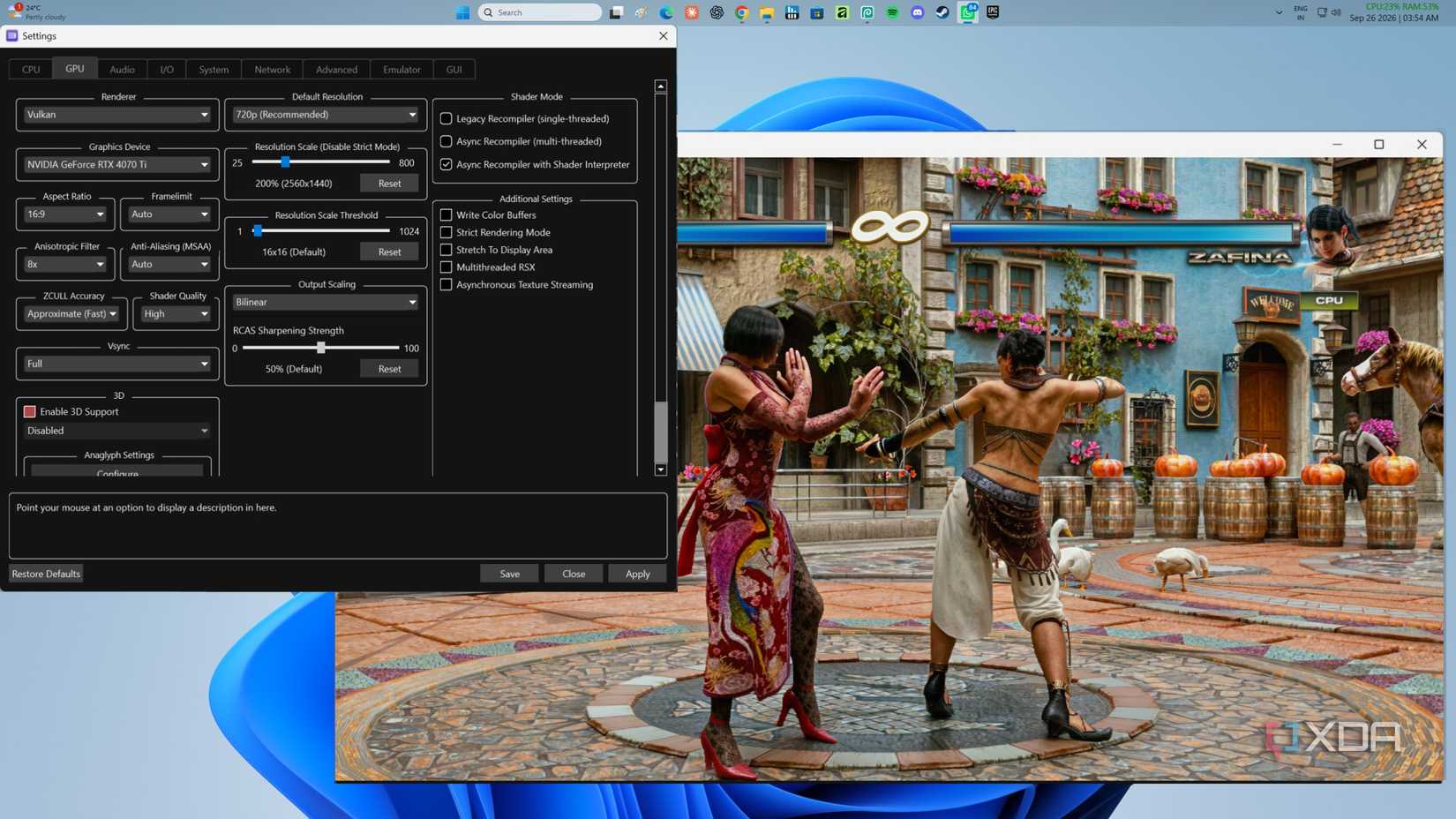Viewport: 1456px width, 819px height.
Task: Launch Google Chrome from the taskbar
Action: (x=741, y=12)
